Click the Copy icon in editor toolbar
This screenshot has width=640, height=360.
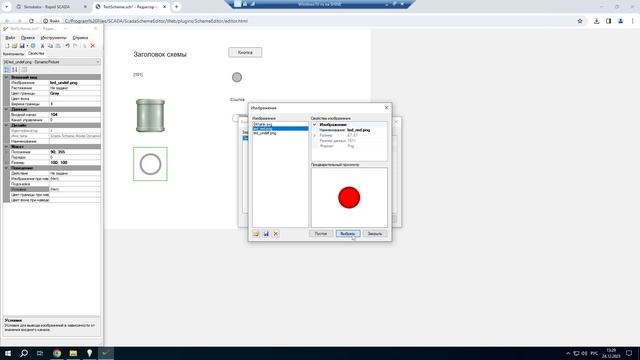click(50, 46)
